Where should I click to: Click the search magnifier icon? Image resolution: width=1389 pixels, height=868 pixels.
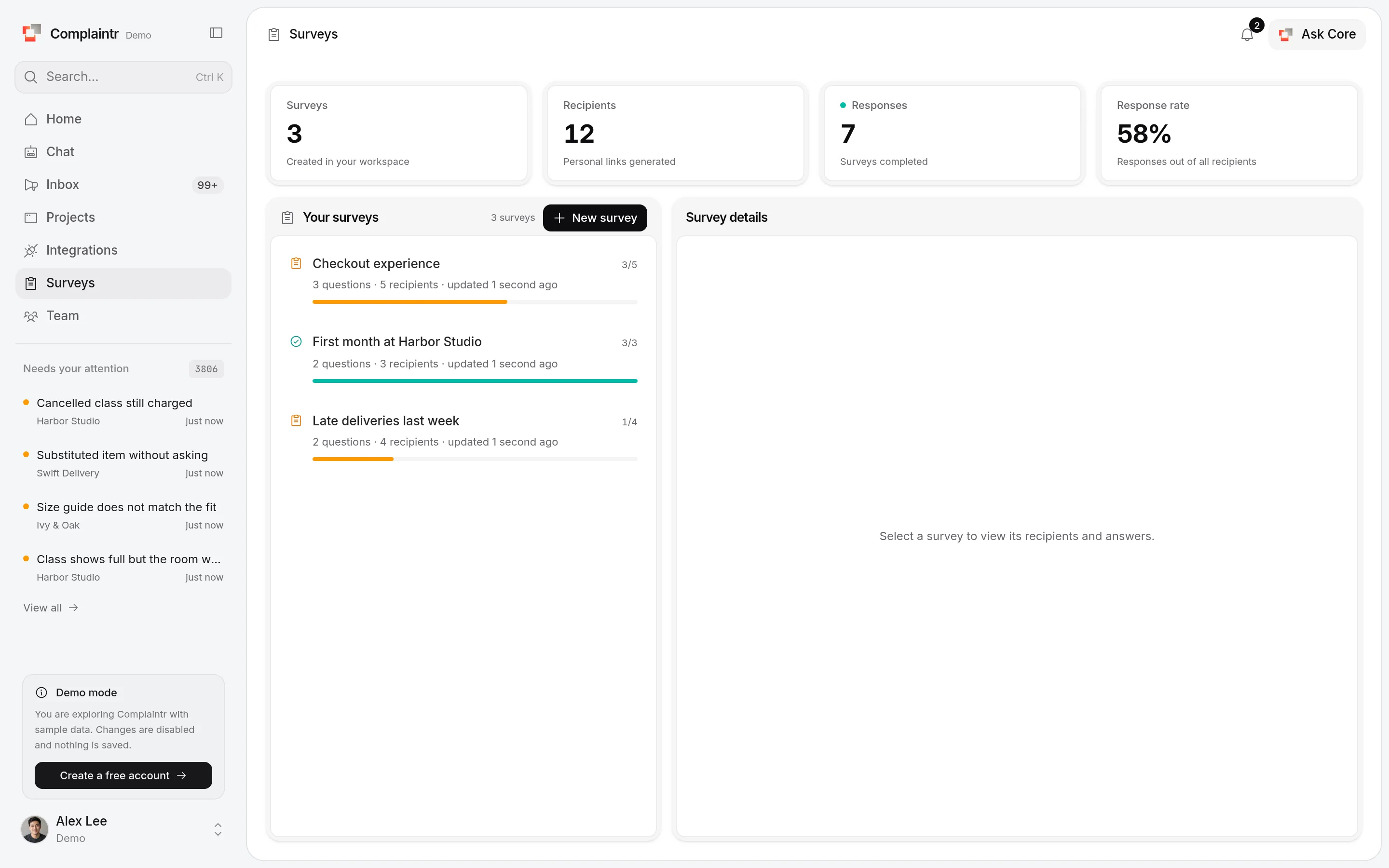click(x=31, y=77)
